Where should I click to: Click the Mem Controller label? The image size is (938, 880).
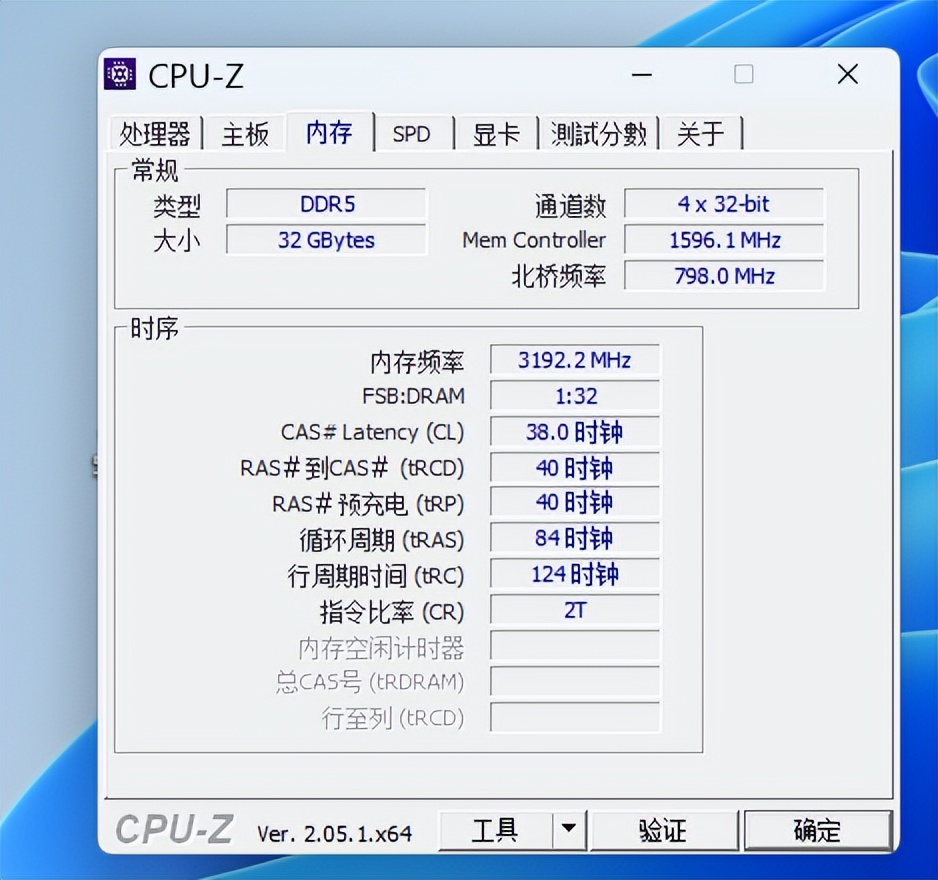tap(534, 240)
